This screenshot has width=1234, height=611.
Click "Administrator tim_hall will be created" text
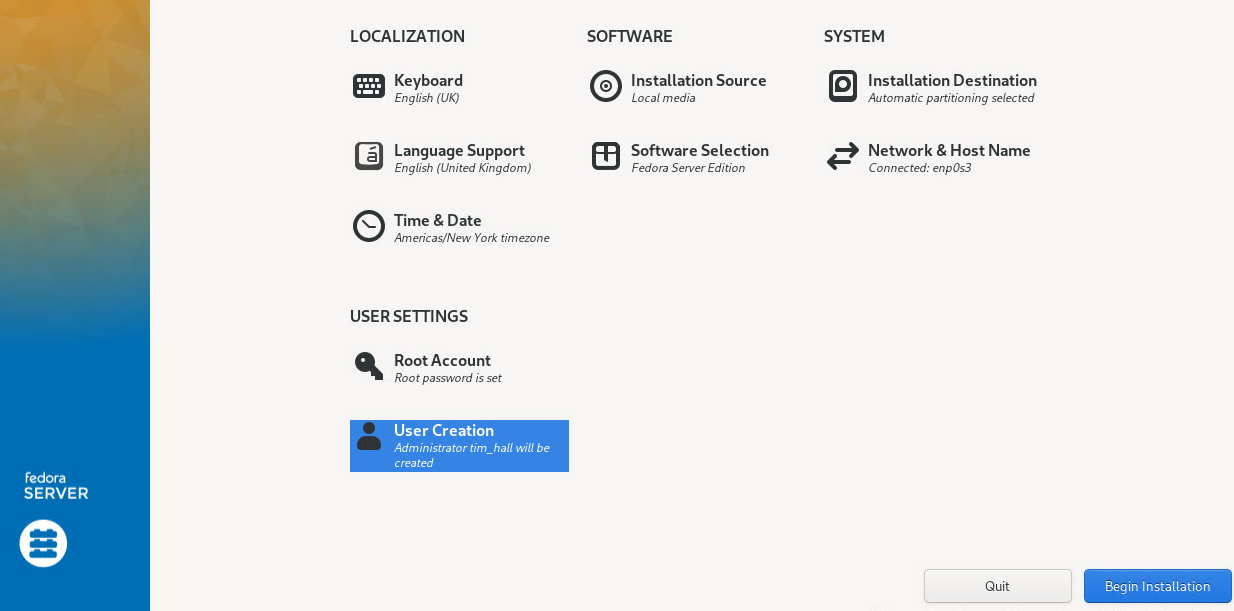tap(472, 455)
